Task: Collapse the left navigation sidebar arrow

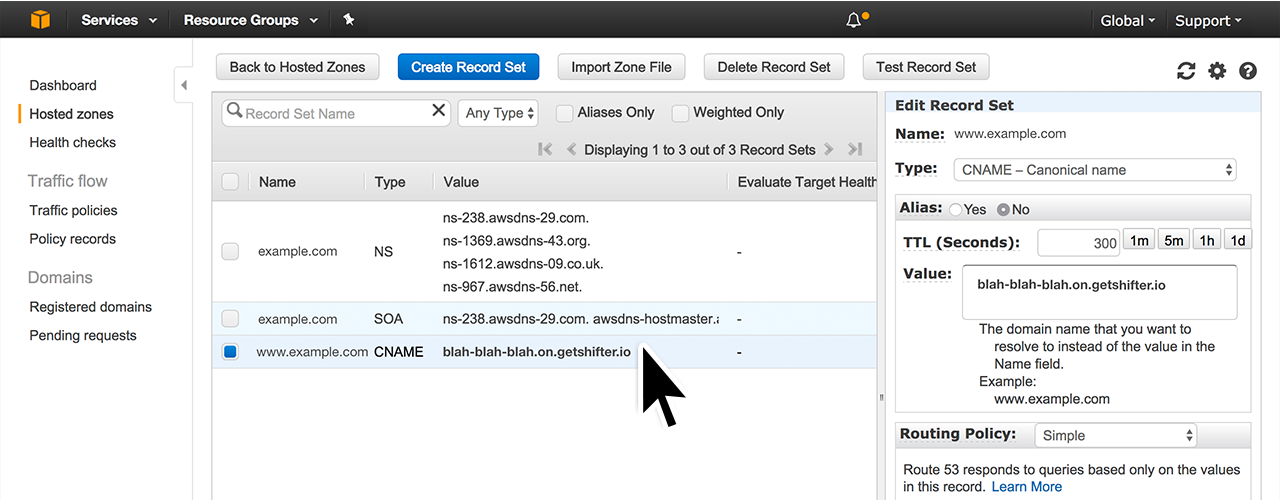Action: pos(183,86)
